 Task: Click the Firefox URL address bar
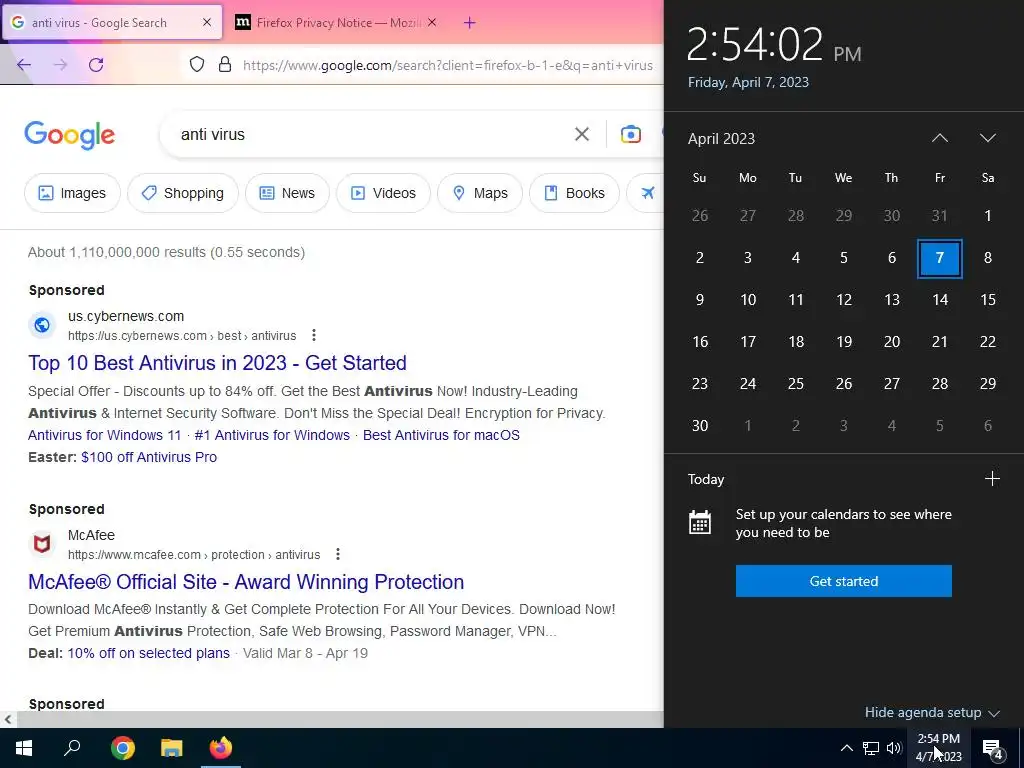coord(447,65)
